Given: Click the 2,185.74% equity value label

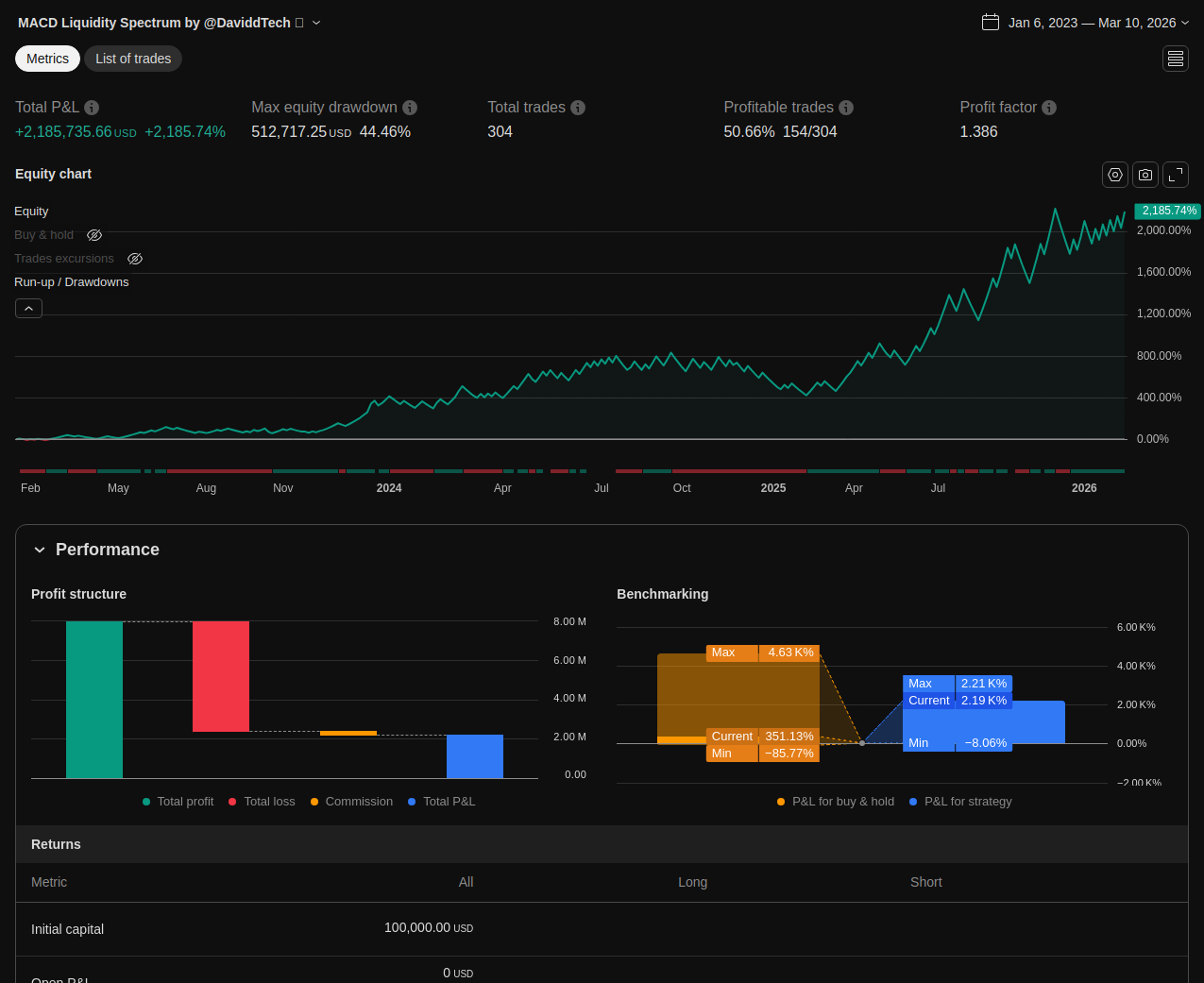Looking at the screenshot, I should [1167, 211].
